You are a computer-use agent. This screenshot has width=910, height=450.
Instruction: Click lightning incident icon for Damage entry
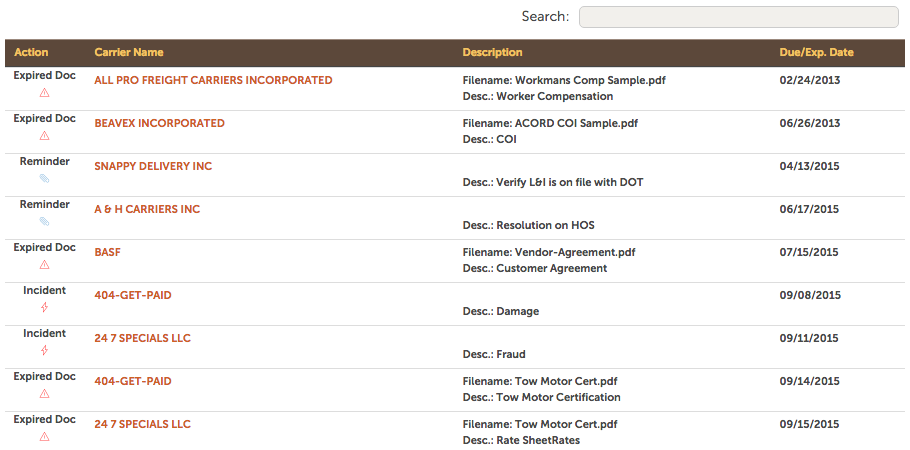(x=44, y=308)
